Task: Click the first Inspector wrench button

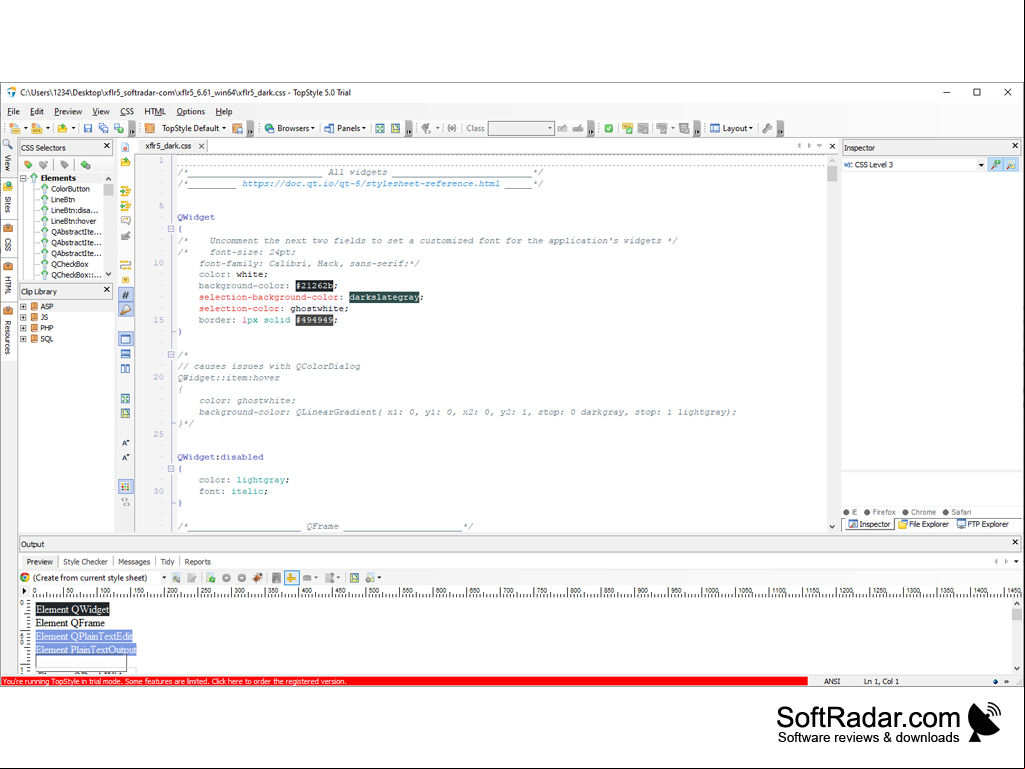Action: click(x=996, y=165)
